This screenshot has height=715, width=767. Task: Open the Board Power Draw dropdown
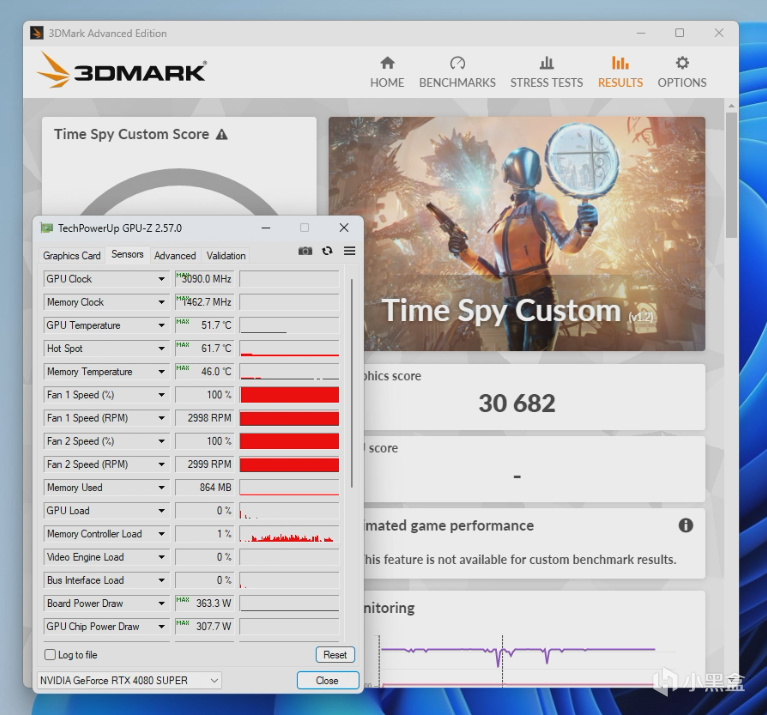[161, 603]
